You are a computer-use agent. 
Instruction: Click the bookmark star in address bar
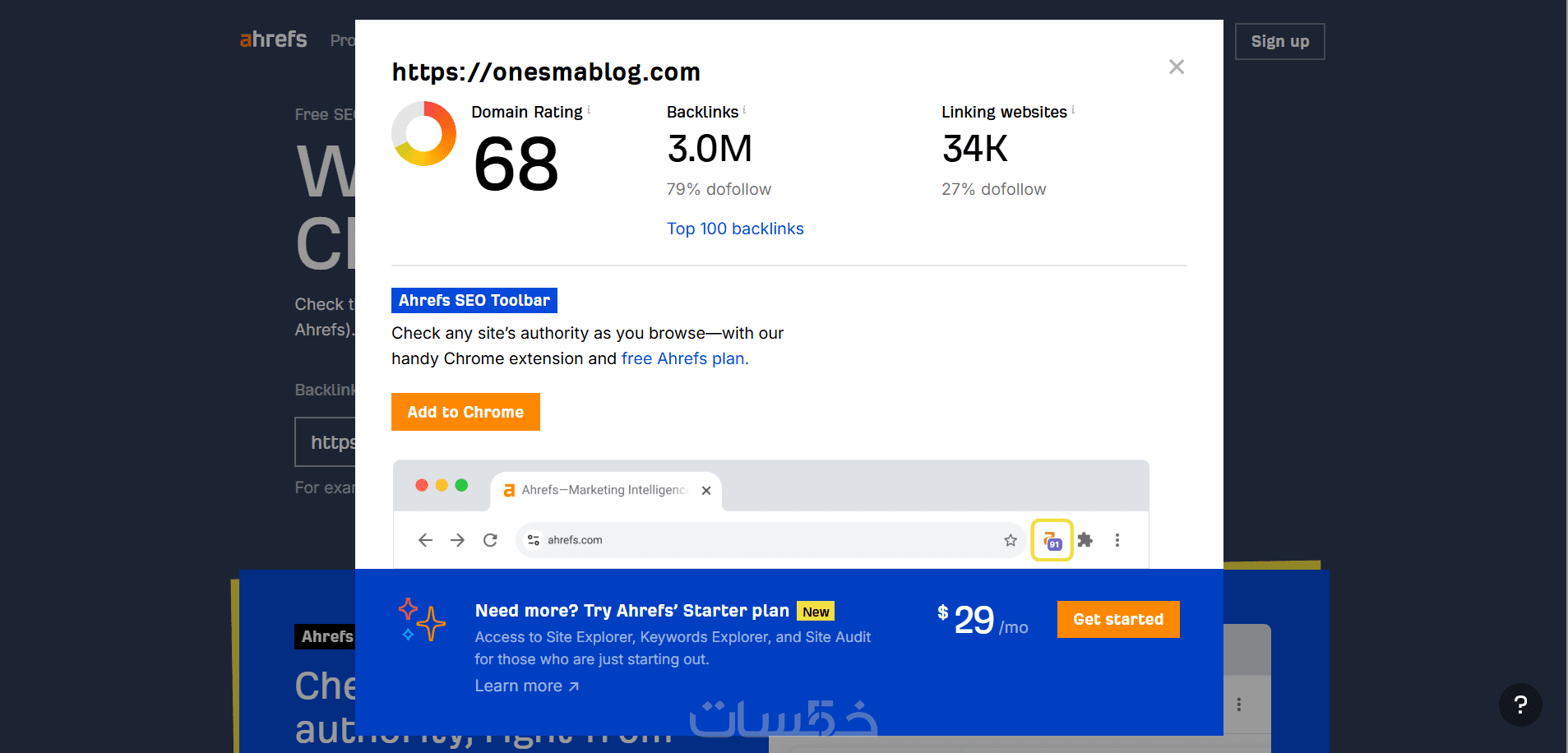point(1011,540)
